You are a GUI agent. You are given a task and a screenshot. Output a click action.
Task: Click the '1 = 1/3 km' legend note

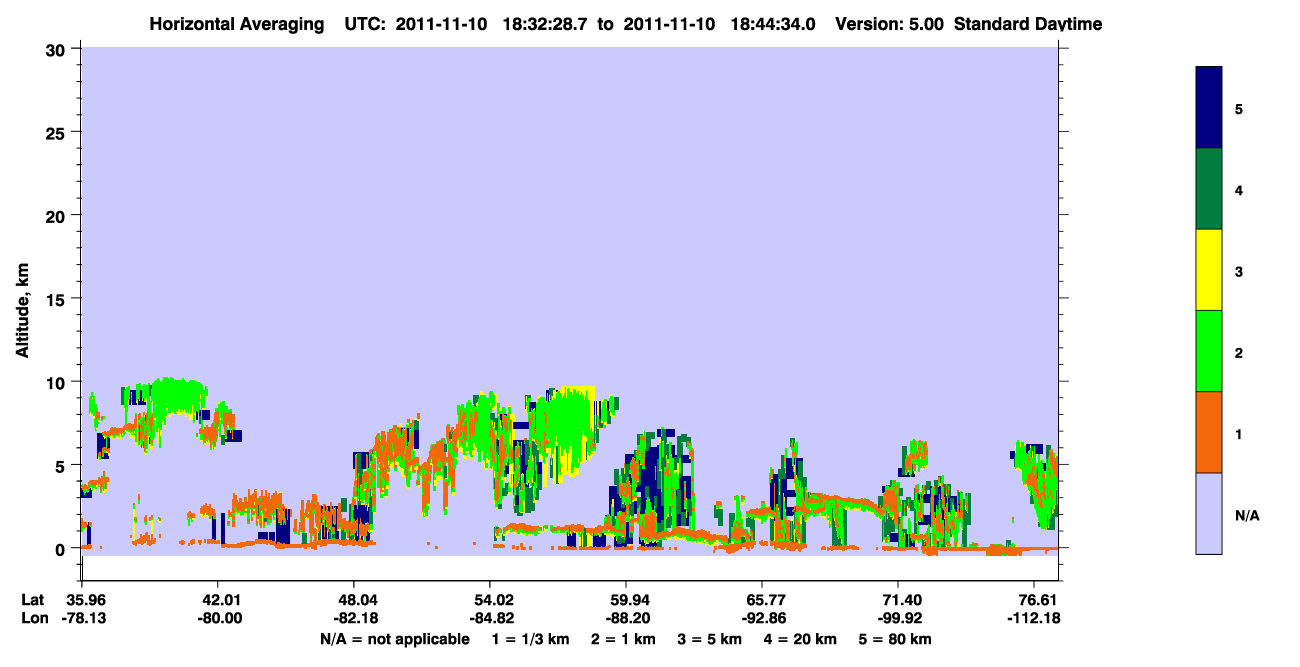tap(530, 639)
